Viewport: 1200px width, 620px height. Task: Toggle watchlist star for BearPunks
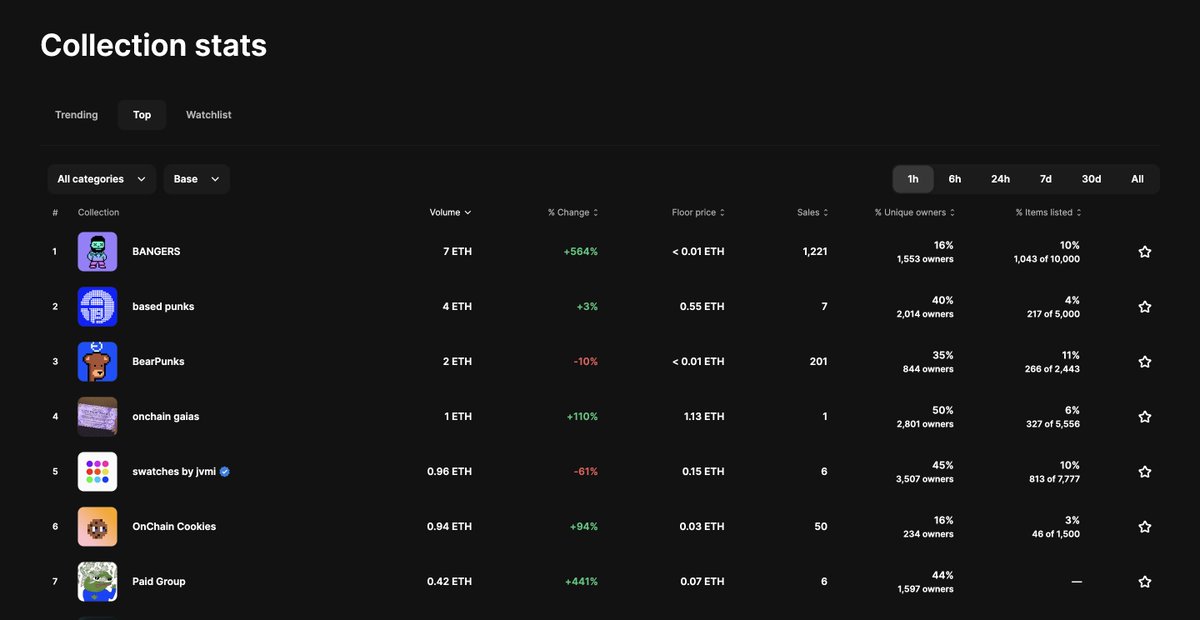coord(1145,362)
